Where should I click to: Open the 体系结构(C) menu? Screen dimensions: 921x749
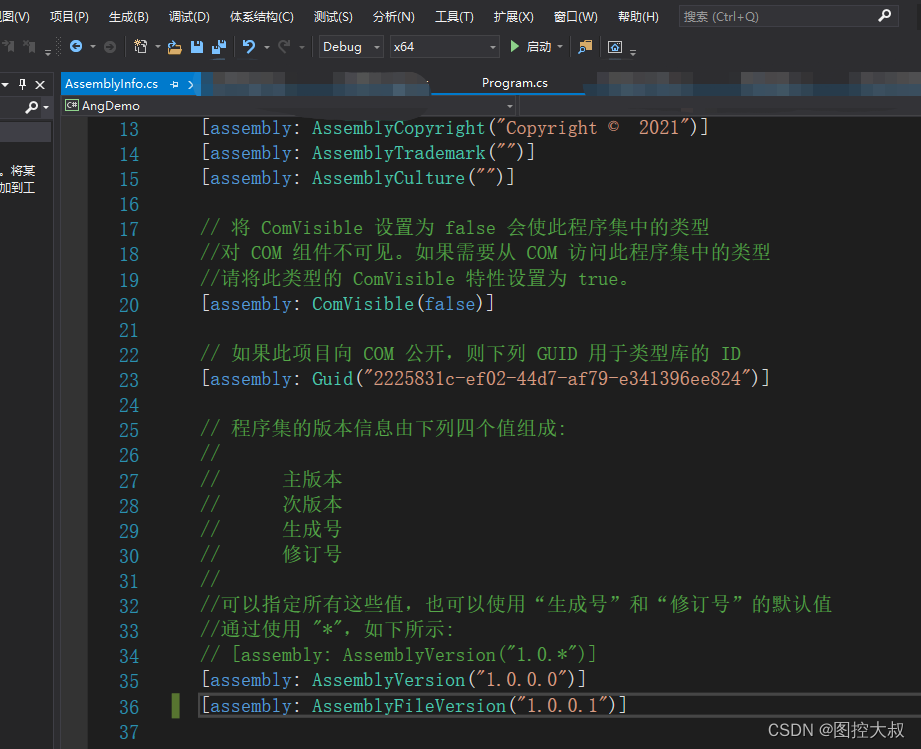point(261,16)
